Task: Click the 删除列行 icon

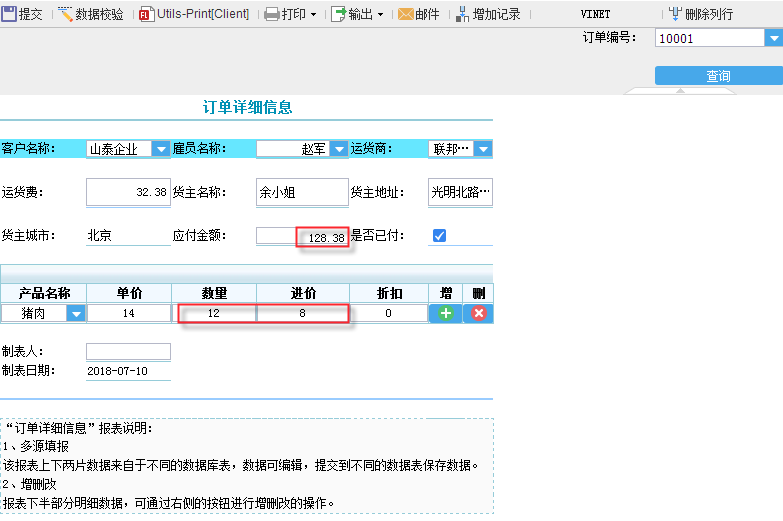Action: (x=675, y=13)
